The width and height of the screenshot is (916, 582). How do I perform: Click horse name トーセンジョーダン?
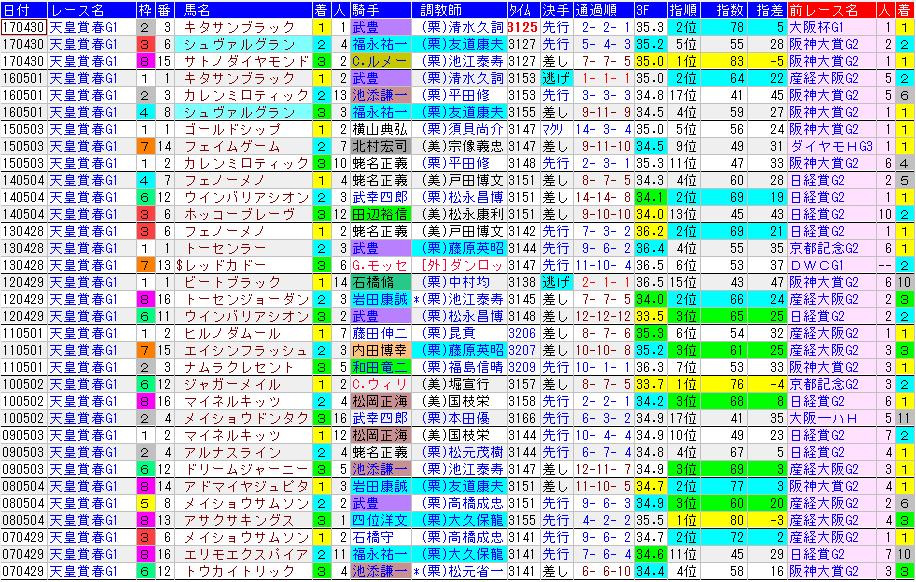[x=247, y=299]
